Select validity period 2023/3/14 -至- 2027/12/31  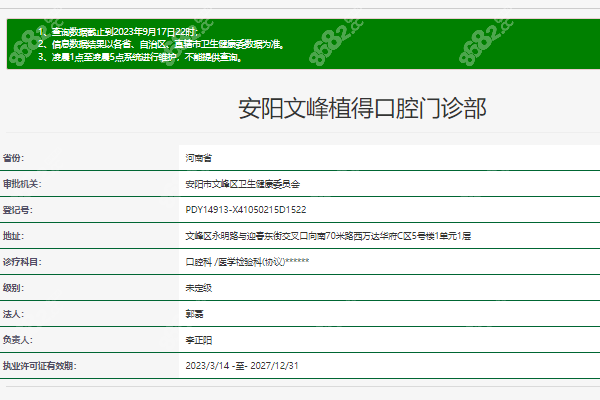tap(242, 366)
